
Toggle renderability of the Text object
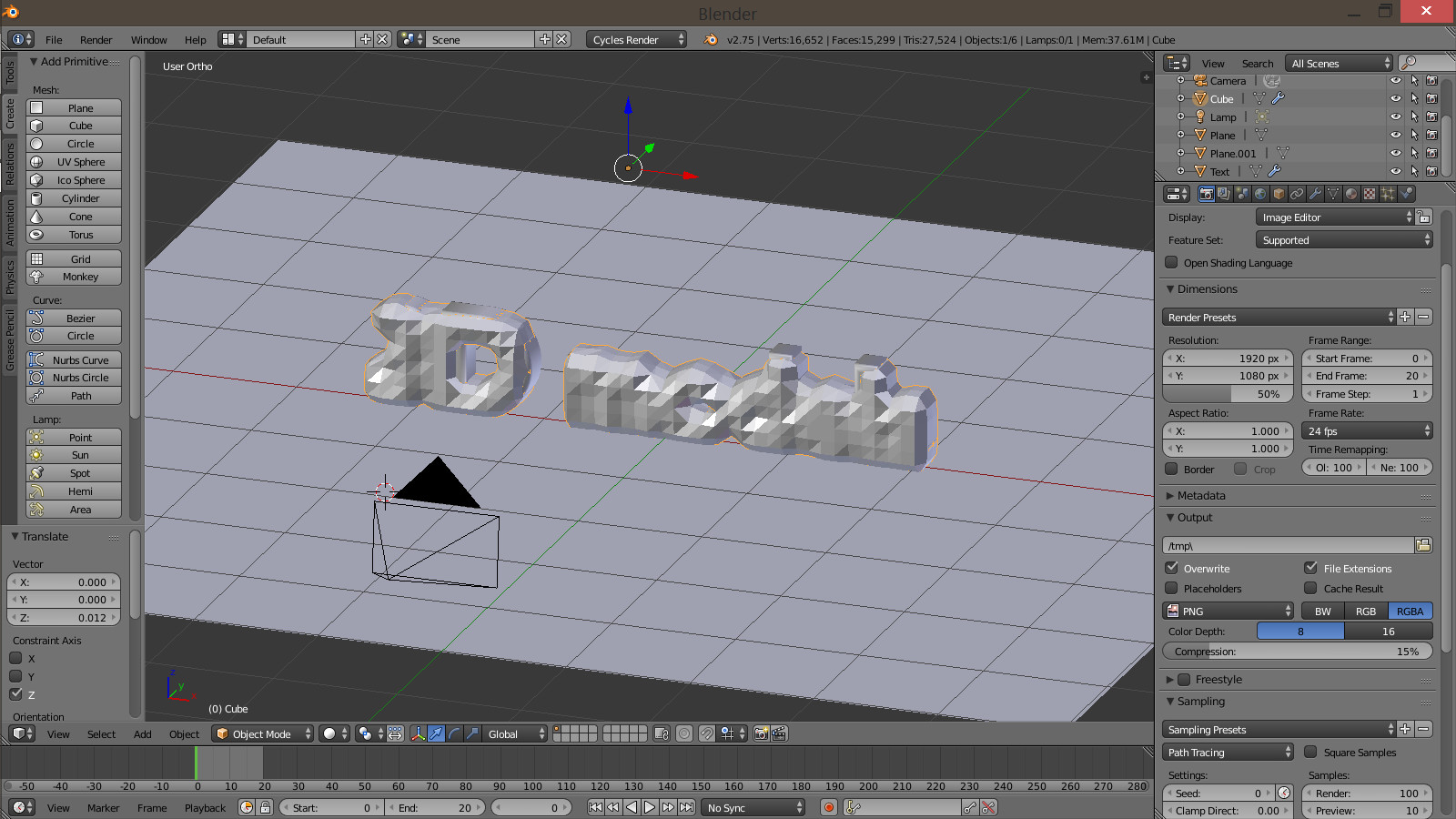tap(1431, 171)
